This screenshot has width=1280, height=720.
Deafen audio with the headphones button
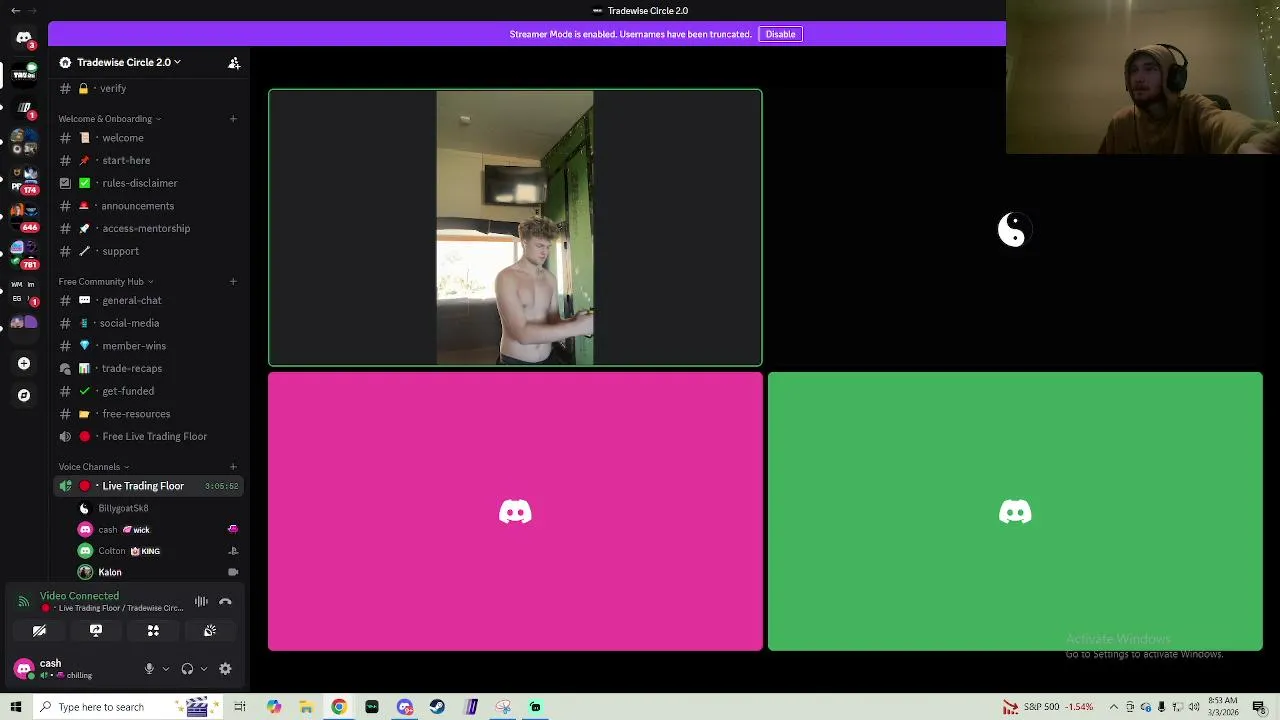click(187, 669)
